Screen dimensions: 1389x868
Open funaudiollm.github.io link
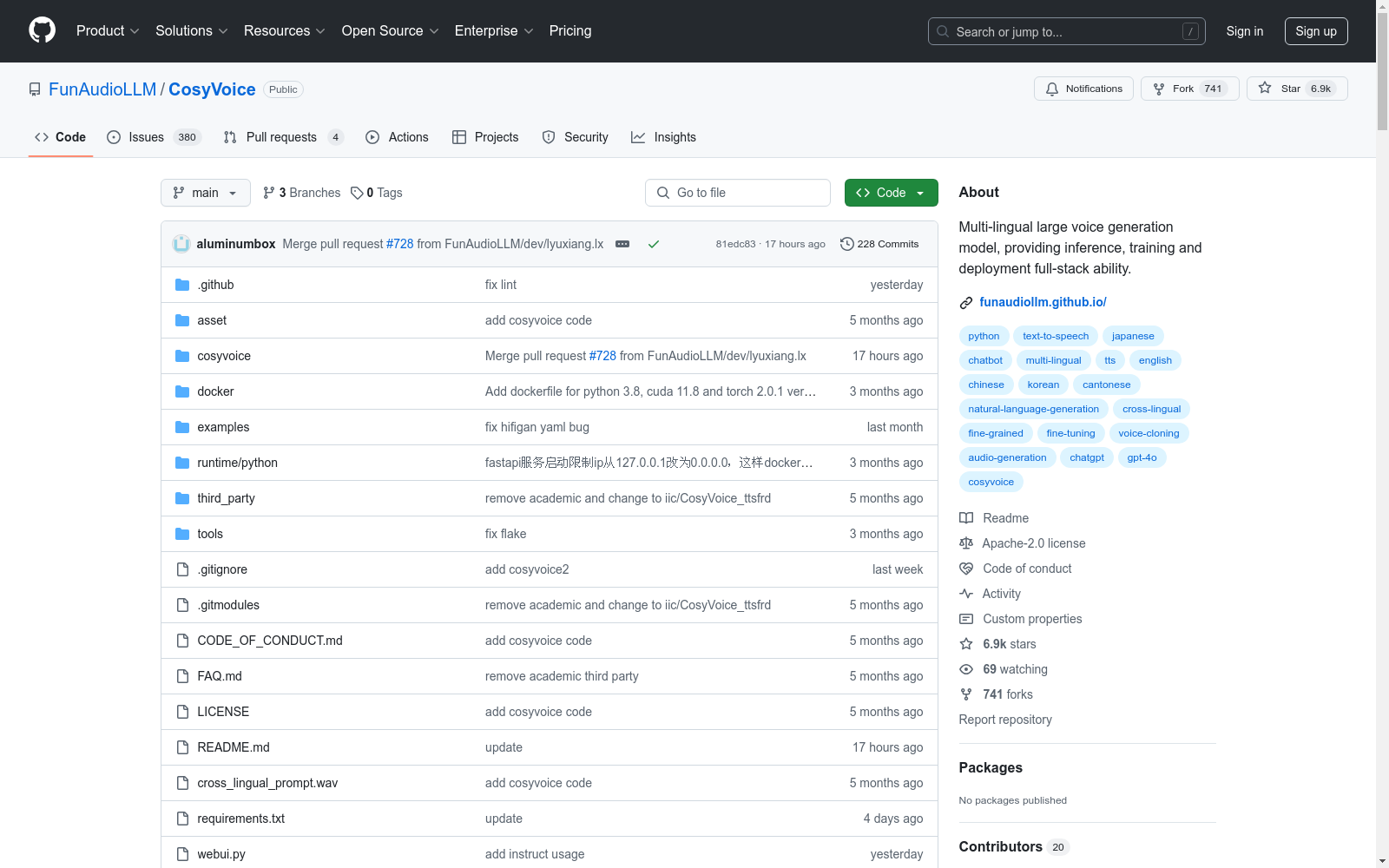pyautogui.click(x=1043, y=302)
